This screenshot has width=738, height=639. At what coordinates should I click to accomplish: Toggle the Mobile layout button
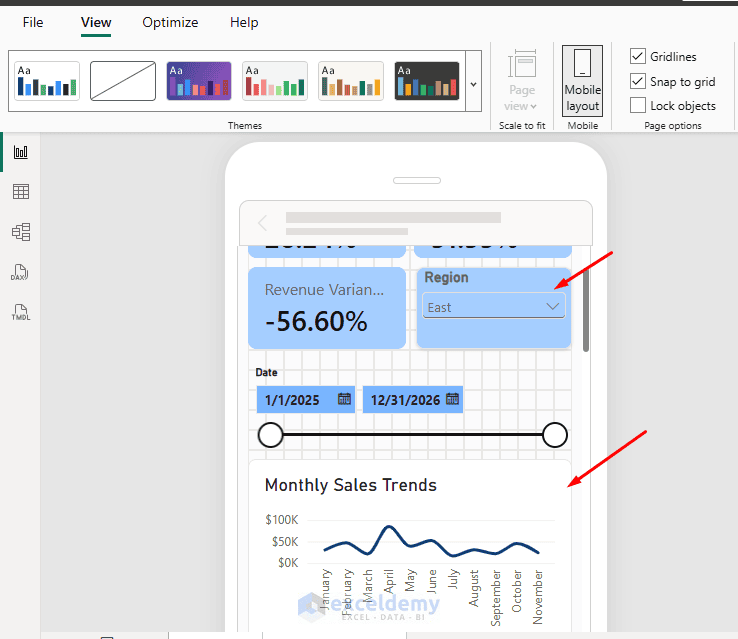pos(582,80)
